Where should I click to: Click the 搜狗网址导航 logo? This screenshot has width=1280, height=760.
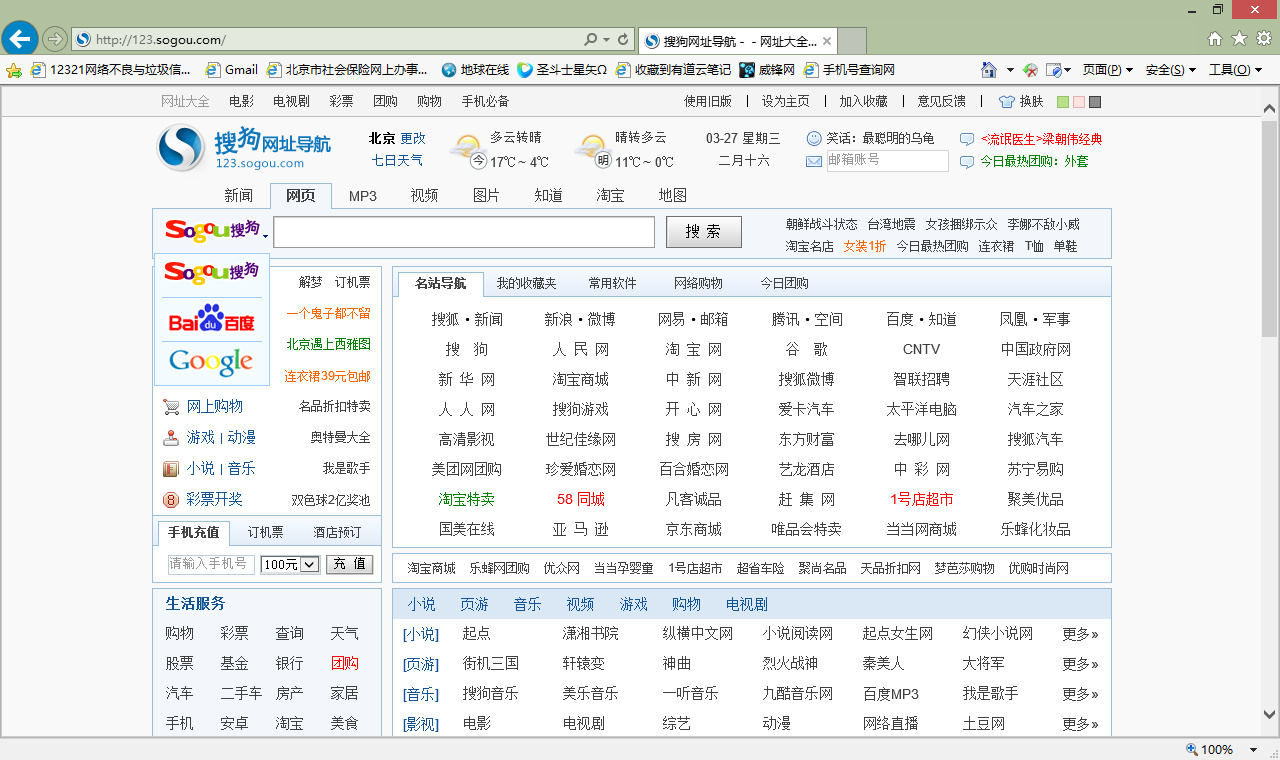[x=244, y=148]
